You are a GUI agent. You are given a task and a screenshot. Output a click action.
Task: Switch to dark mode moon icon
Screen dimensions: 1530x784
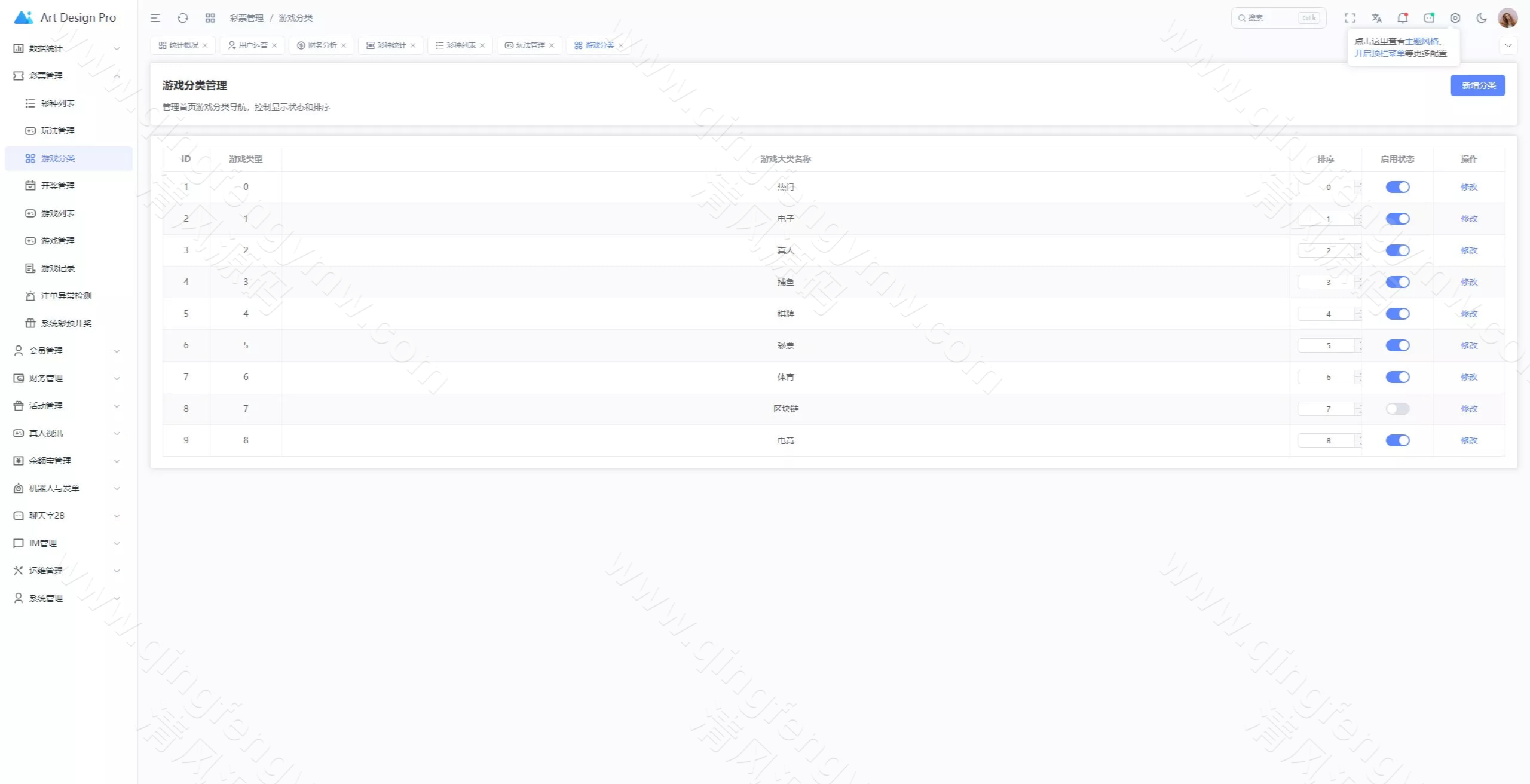[x=1482, y=18]
